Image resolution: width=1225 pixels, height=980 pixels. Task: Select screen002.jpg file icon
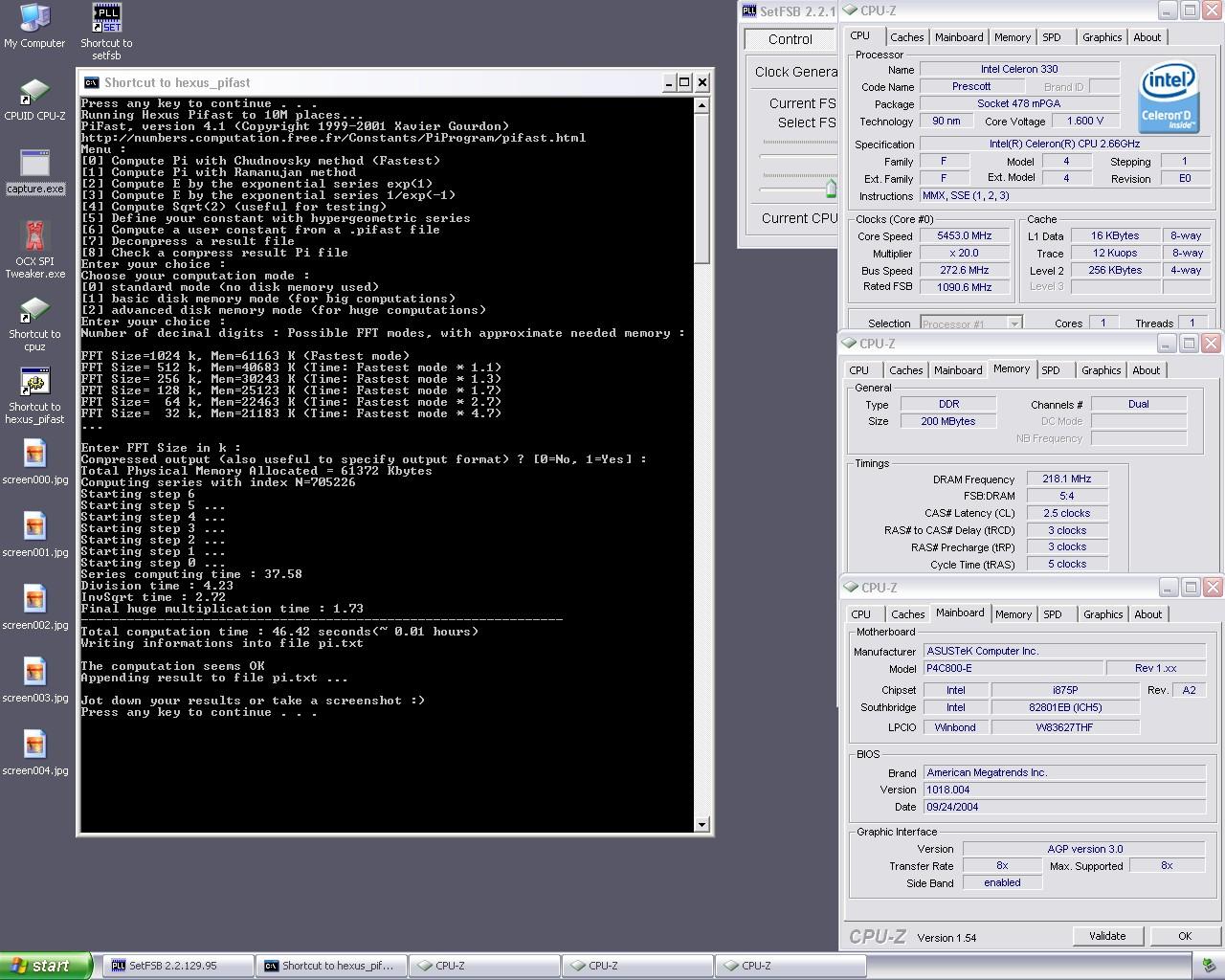[34, 608]
